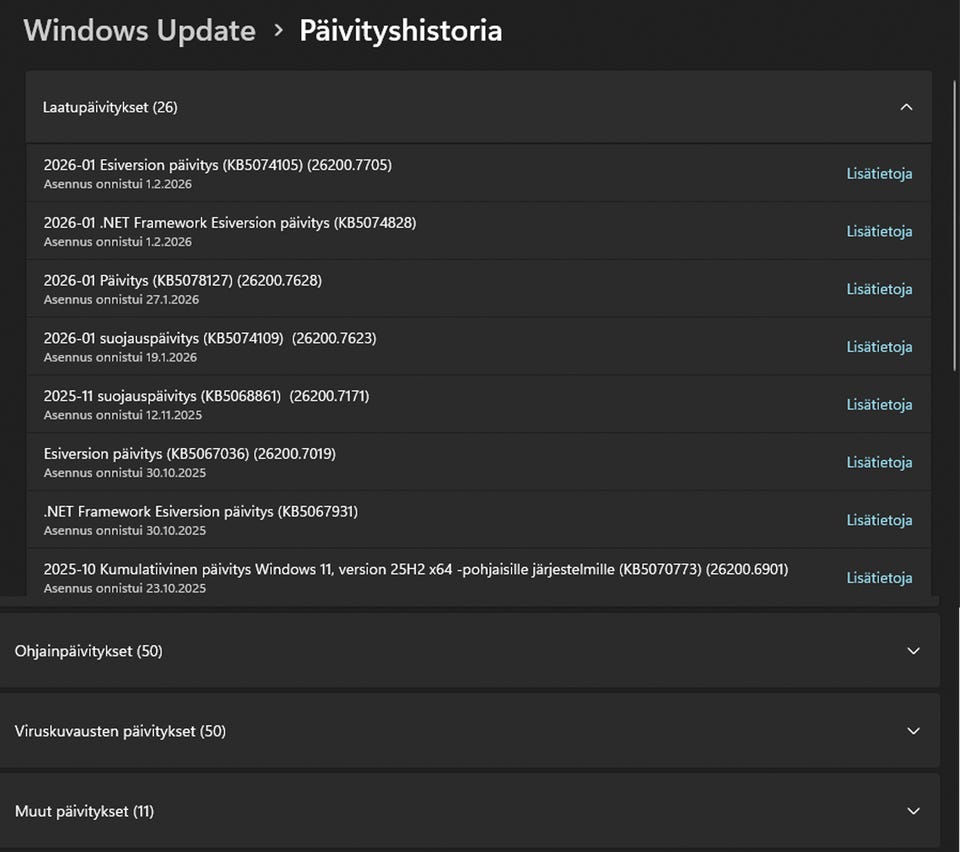Open Lisätietoja for KB5067931 .NET update
The height and width of the screenshot is (852, 960).
pos(879,520)
